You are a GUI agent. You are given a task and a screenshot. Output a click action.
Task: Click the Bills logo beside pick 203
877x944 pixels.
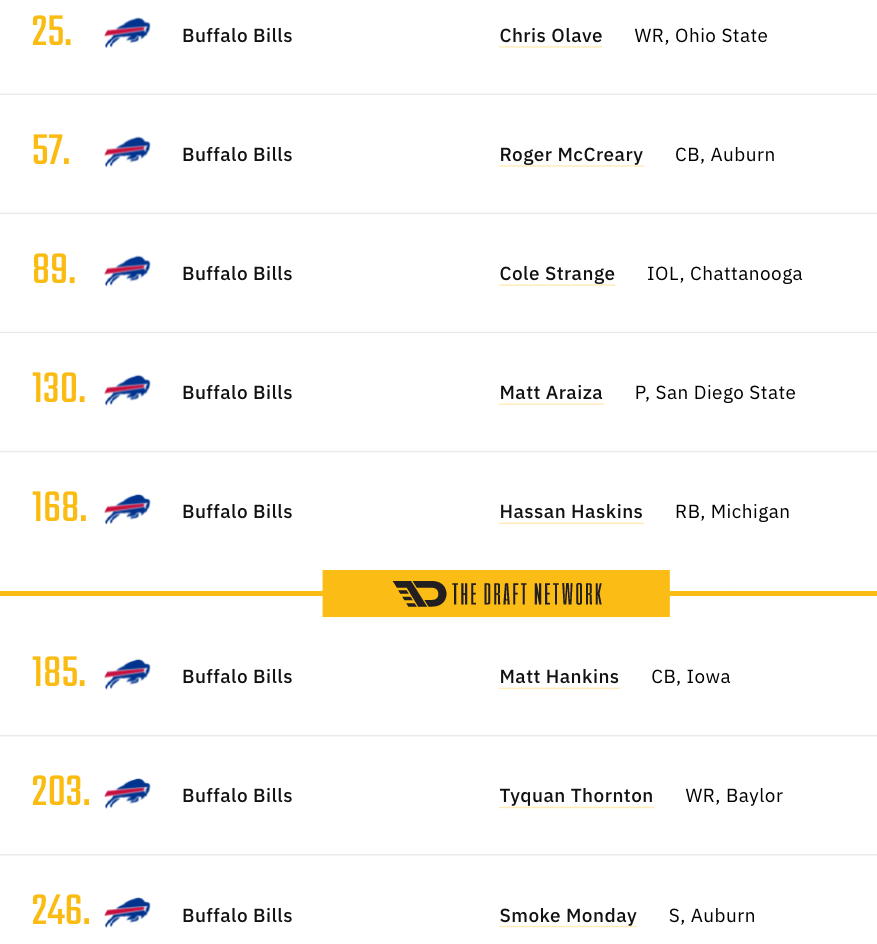(127, 793)
